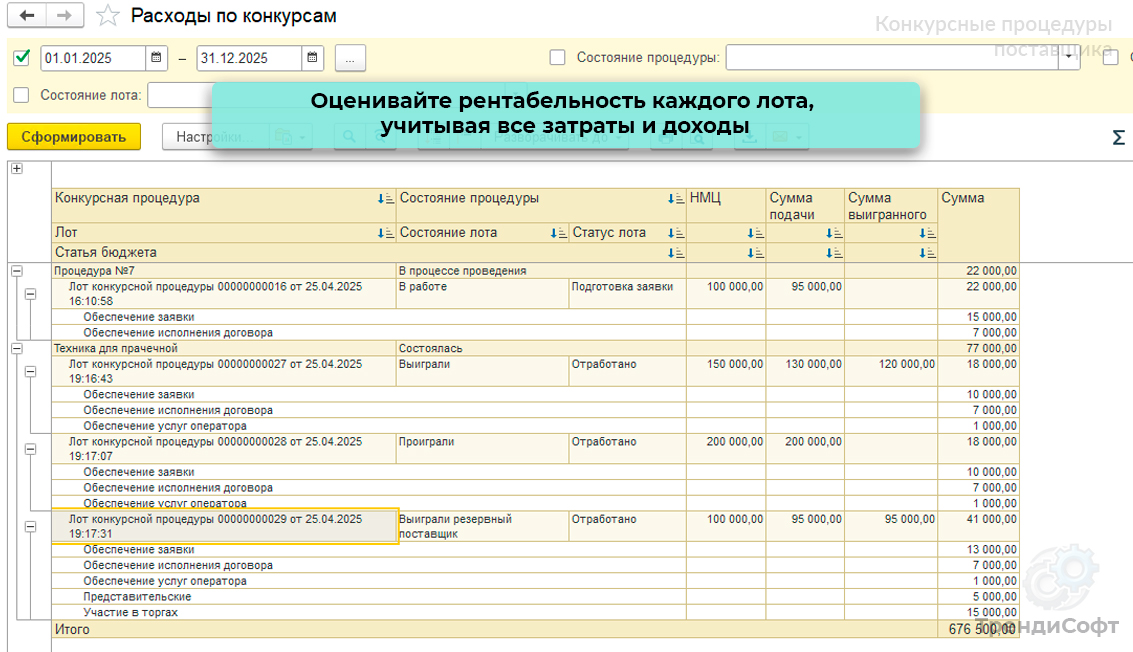Click the Итого total row label
The image size is (1133, 652).
tap(72, 630)
